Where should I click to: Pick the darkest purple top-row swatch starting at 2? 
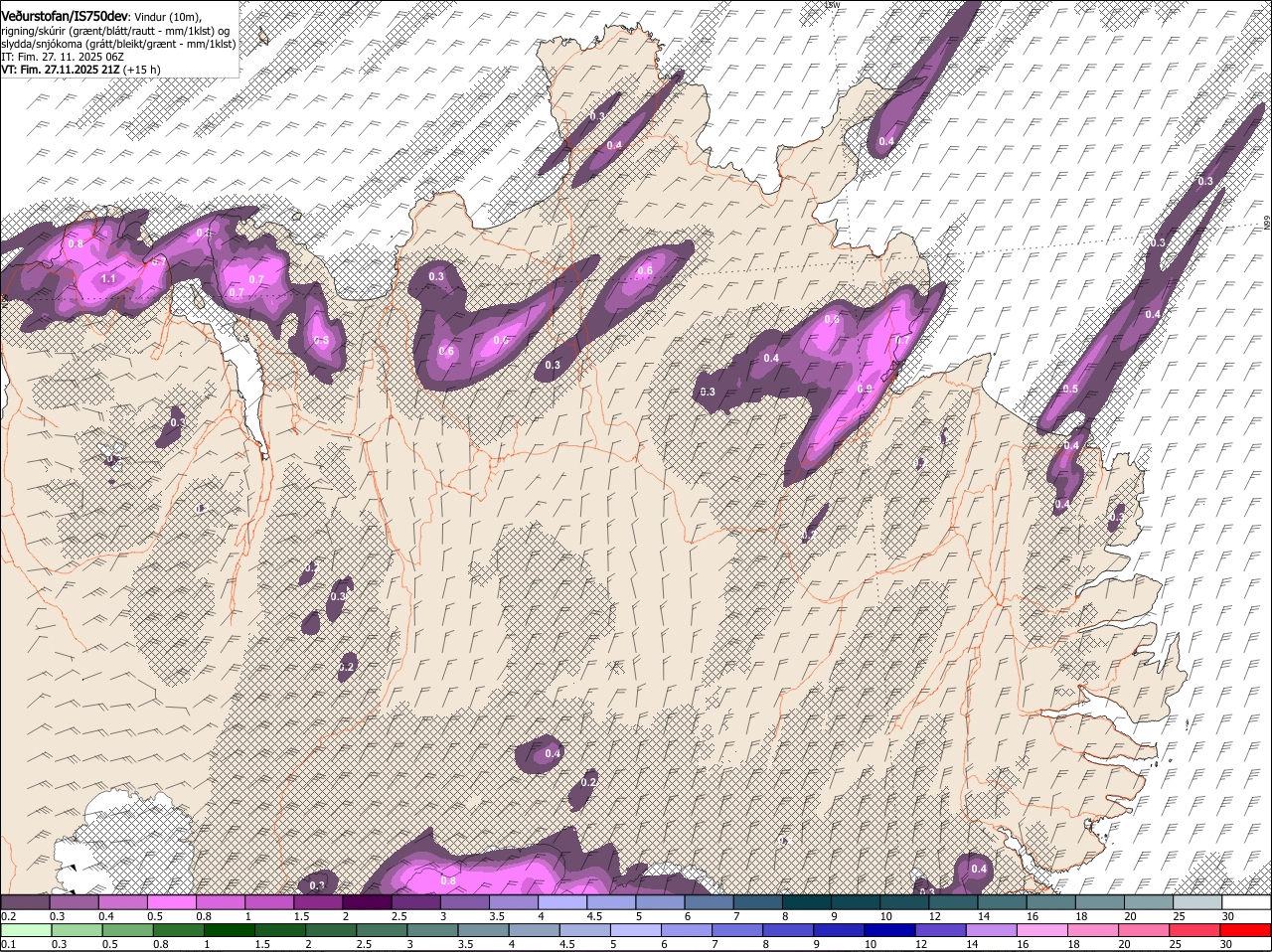tap(367, 902)
